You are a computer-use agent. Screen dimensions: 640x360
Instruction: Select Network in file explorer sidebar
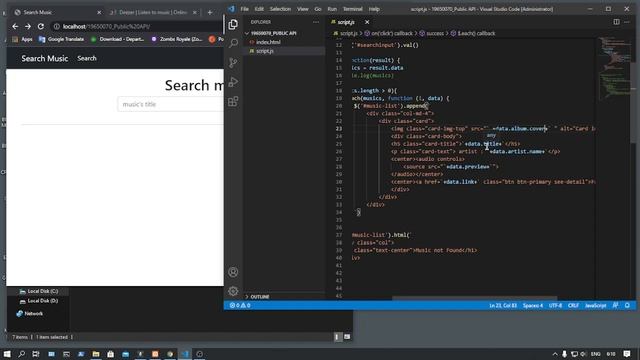point(29,313)
